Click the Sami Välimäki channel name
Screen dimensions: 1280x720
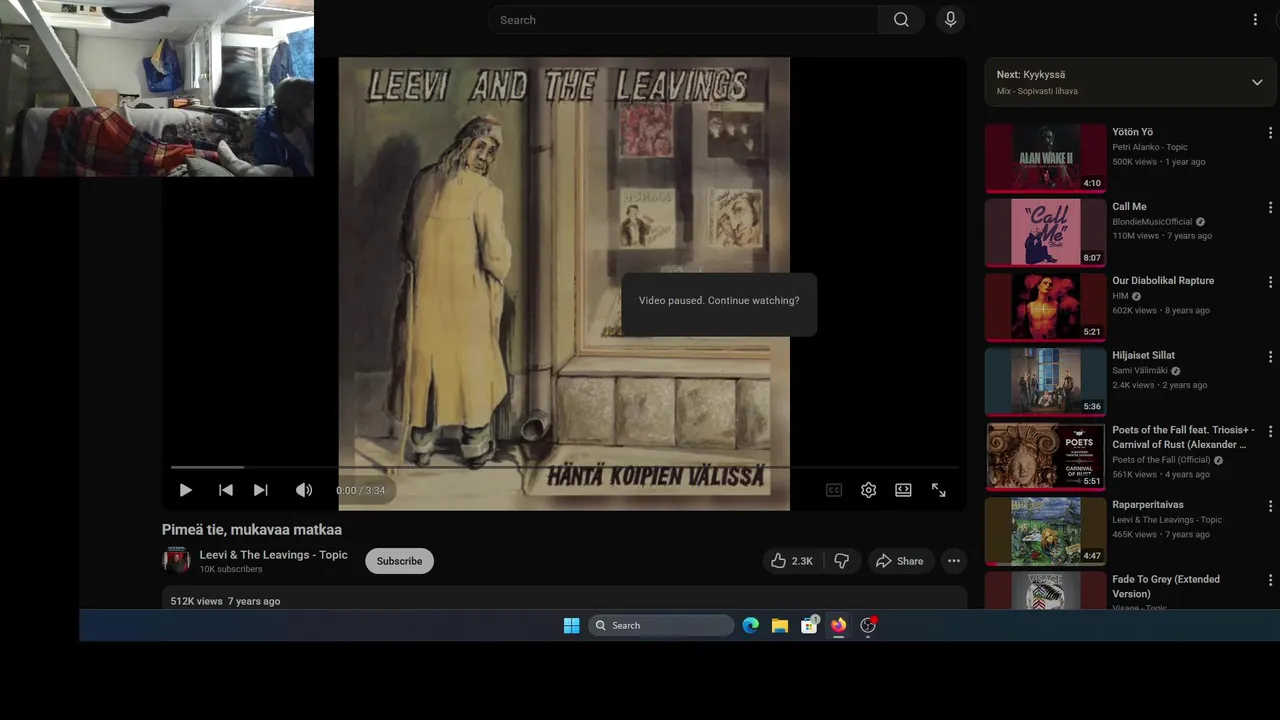coord(1140,371)
